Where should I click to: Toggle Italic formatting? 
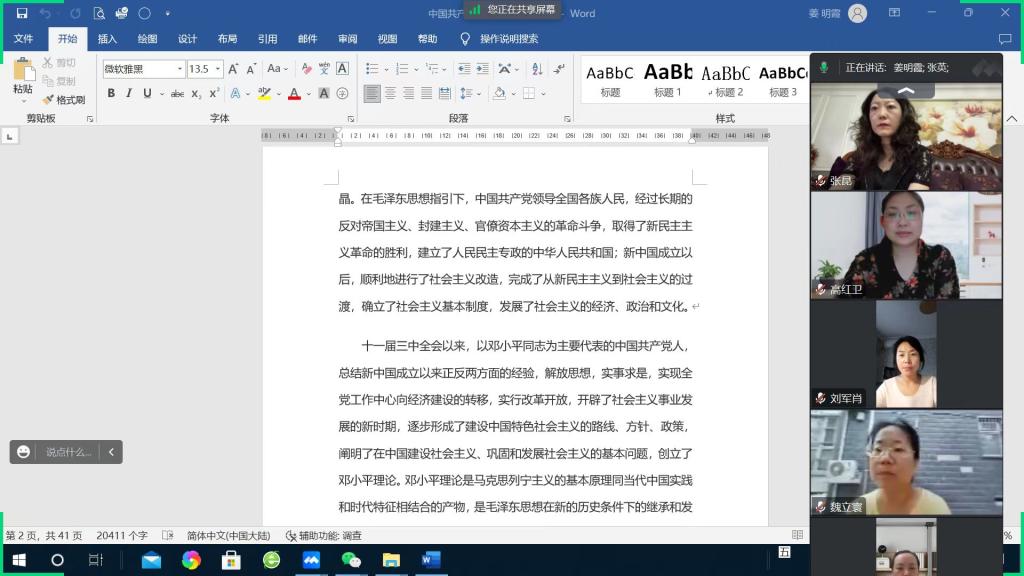pos(129,94)
